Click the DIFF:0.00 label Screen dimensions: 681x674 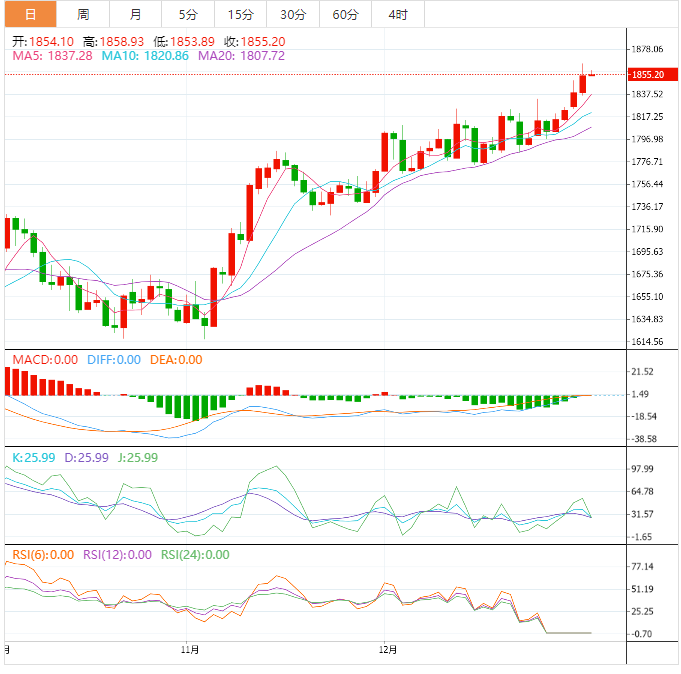point(112,360)
